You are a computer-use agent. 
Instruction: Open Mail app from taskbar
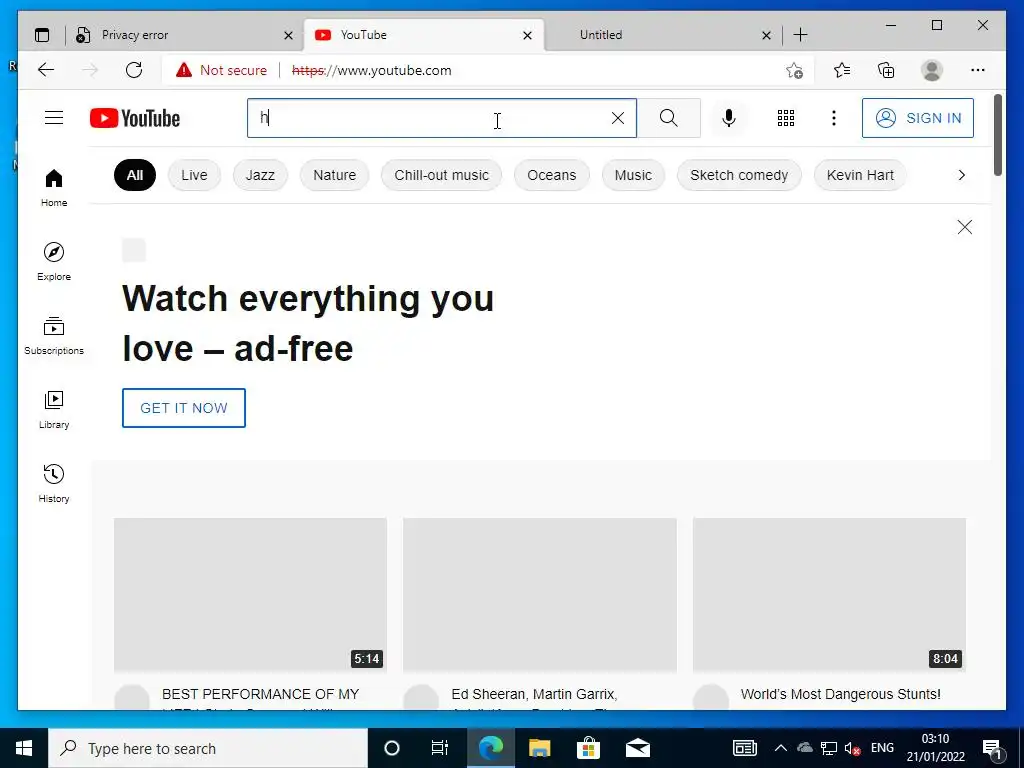point(637,748)
